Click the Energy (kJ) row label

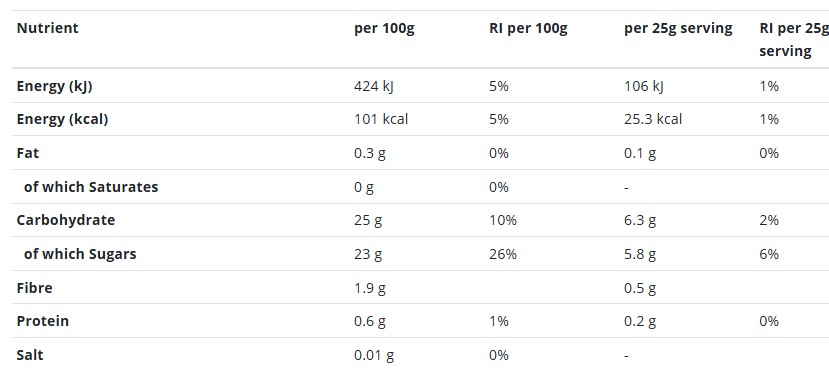pyautogui.click(x=54, y=86)
